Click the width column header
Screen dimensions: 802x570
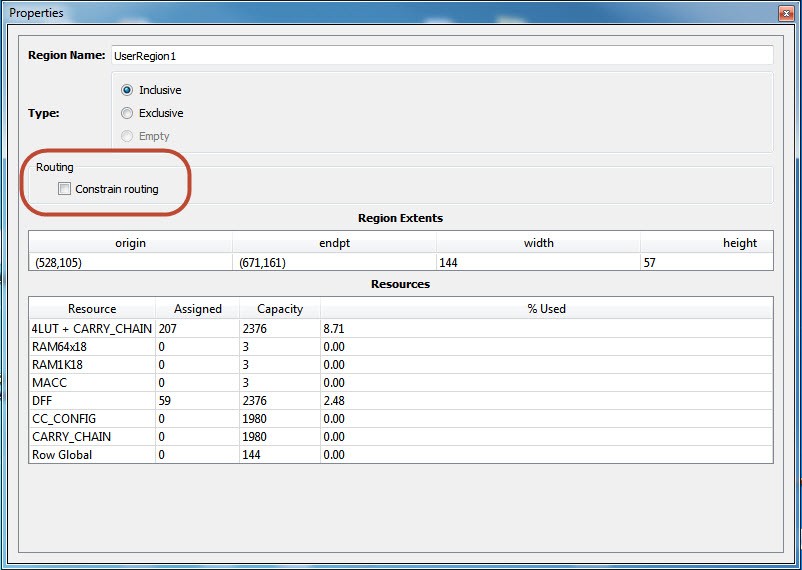click(538, 243)
